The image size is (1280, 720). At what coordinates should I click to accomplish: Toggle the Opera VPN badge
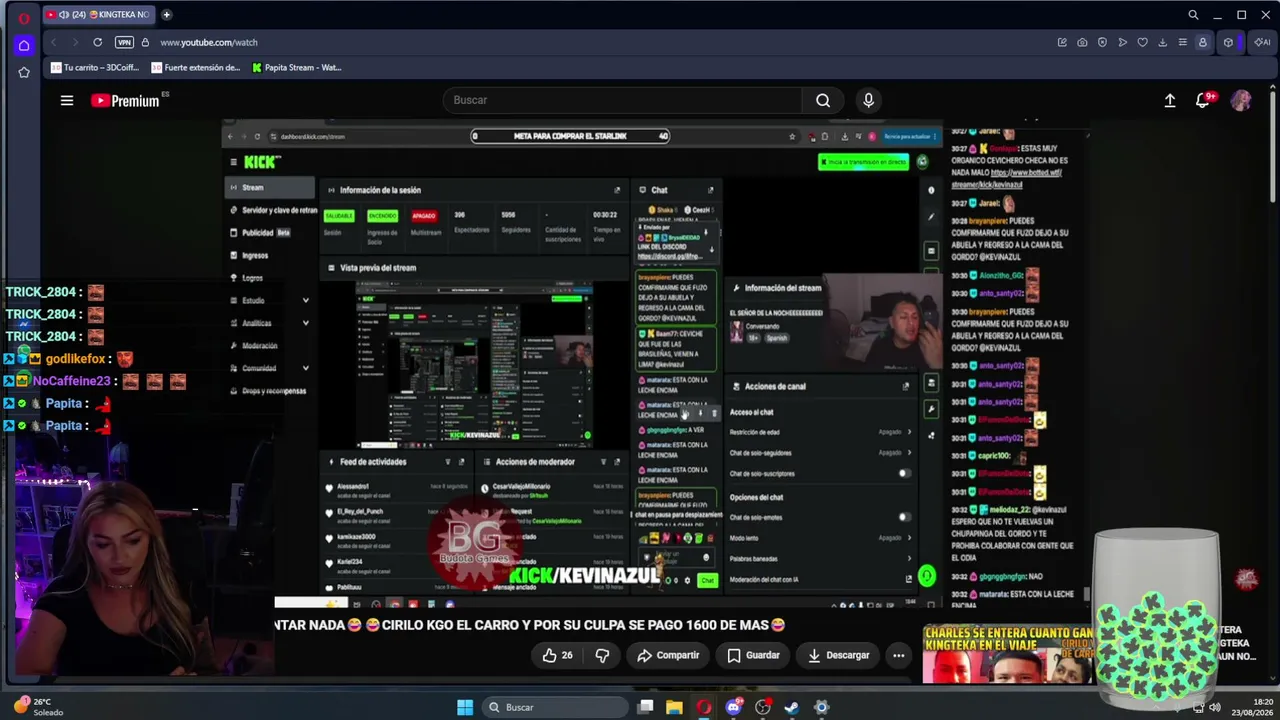click(124, 42)
